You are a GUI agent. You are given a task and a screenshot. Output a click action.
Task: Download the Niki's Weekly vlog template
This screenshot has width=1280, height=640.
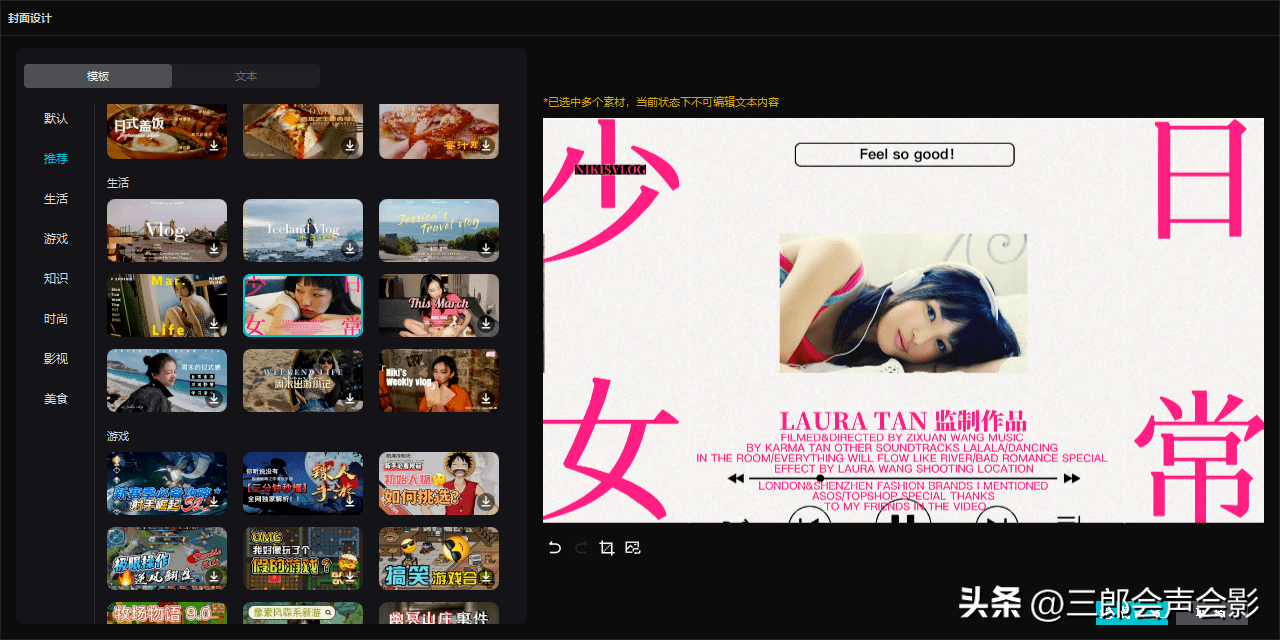(x=486, y=399)
